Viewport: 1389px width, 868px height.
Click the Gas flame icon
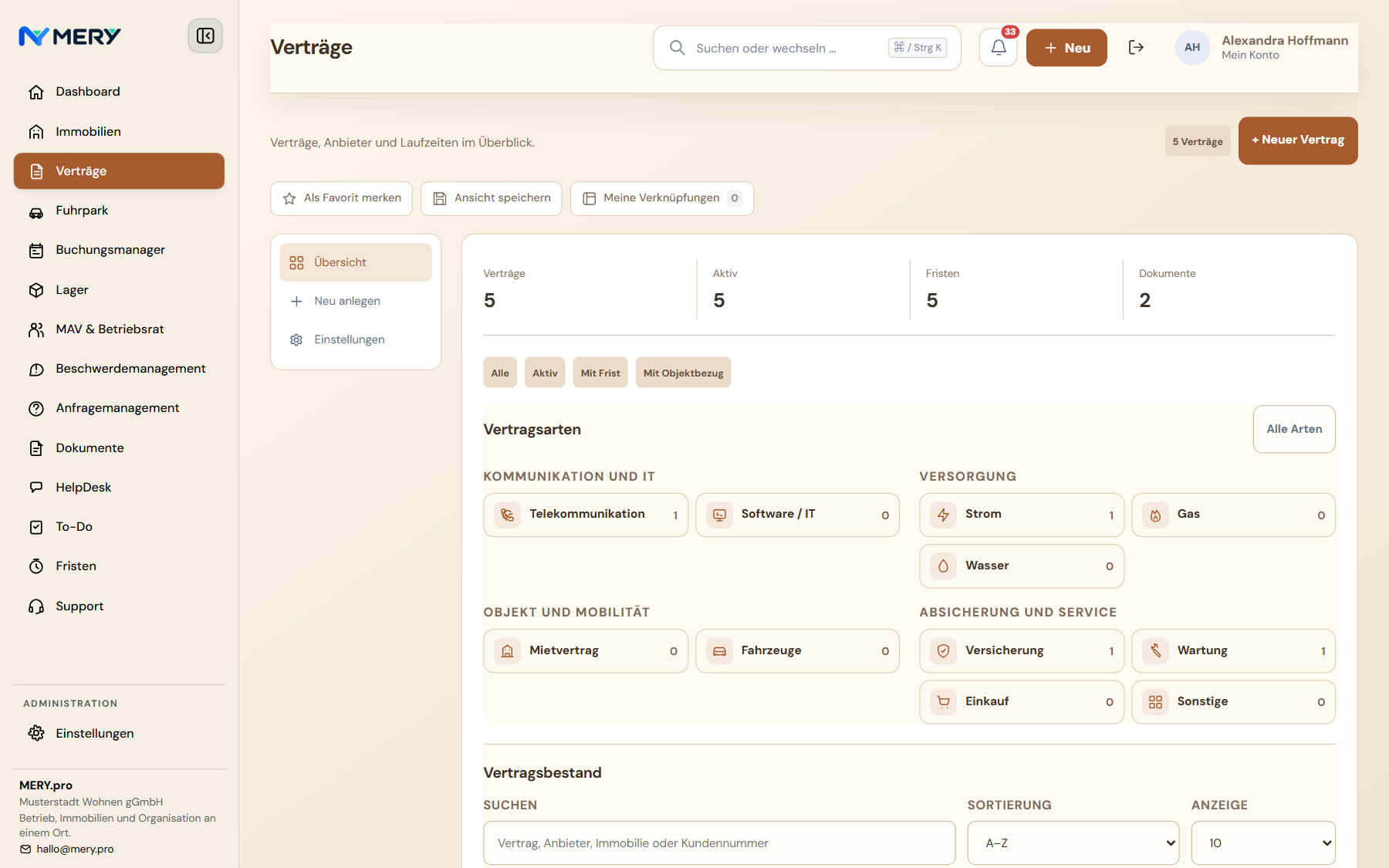coord(1155,515)
